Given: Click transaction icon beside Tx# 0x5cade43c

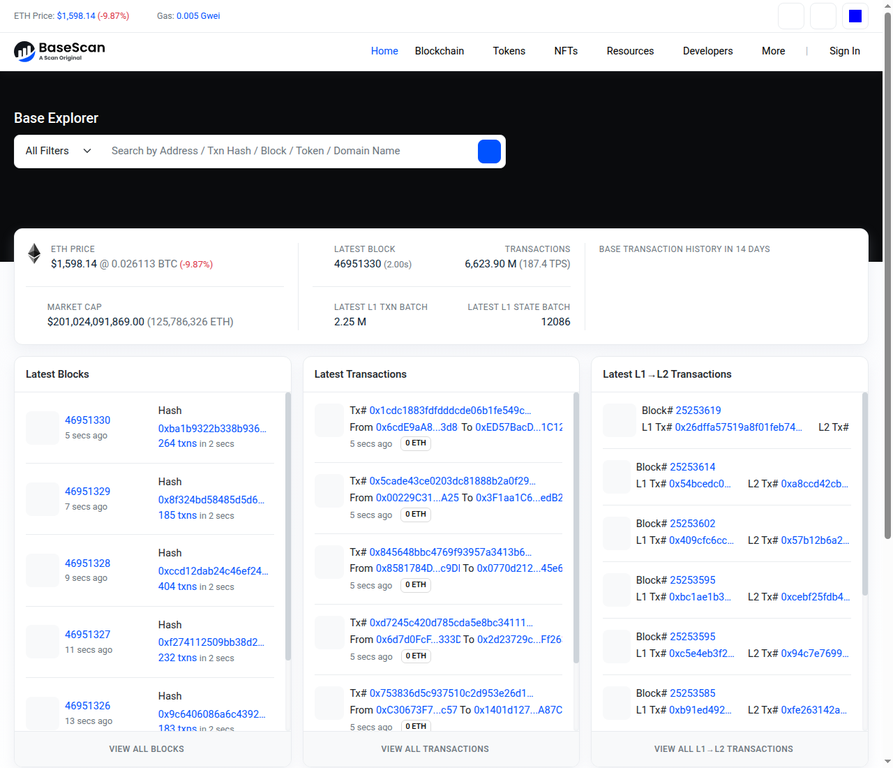Looking at the screenshot, I should pyautogui.click(x=329, y=491).
